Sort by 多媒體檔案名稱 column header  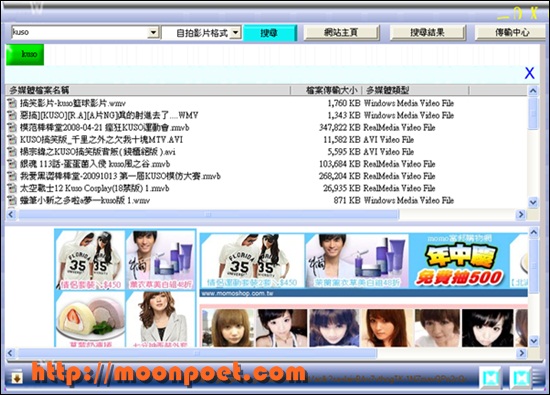point(147,90)
